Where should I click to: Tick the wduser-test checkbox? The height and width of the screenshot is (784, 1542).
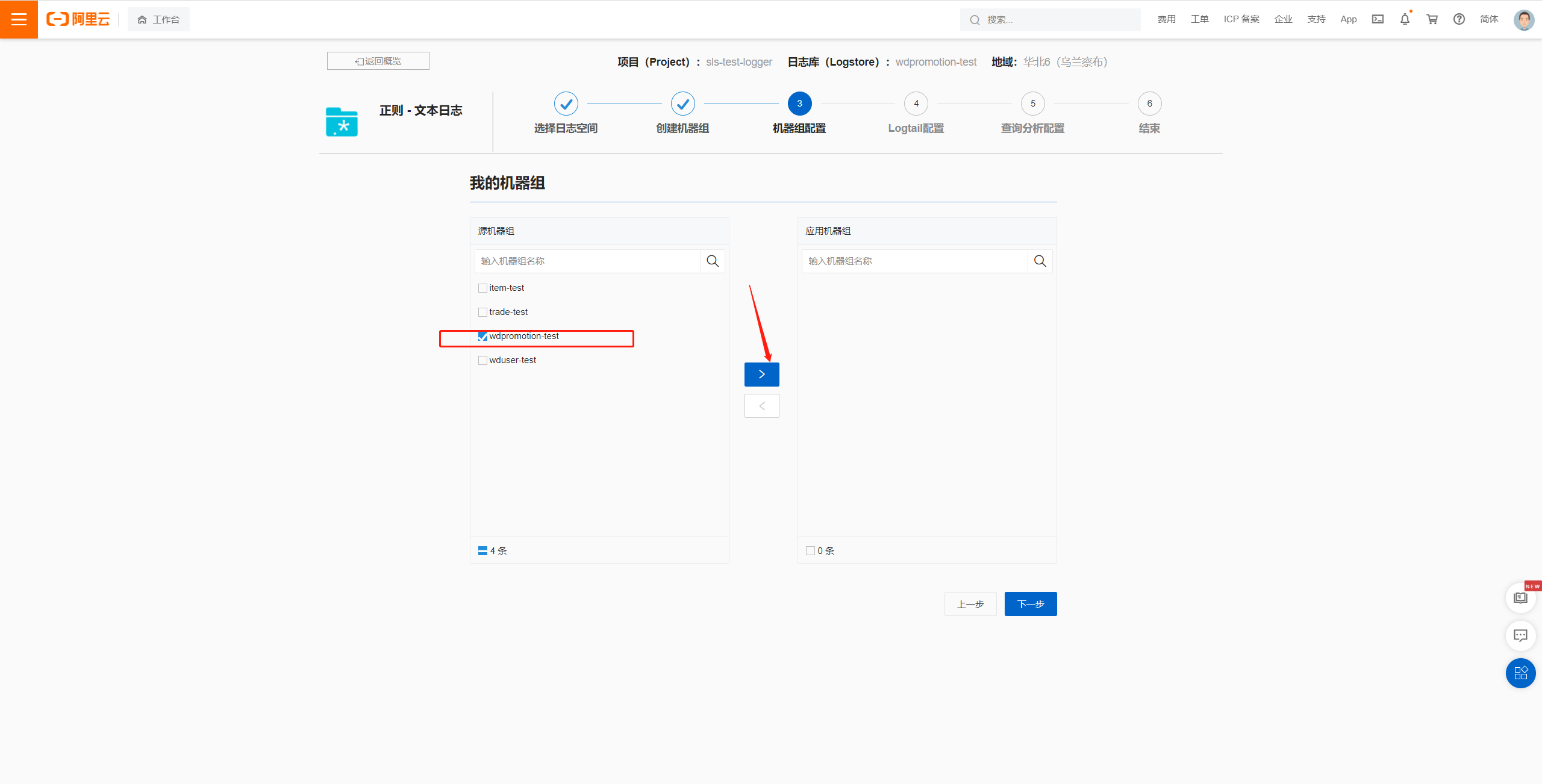pos(482,361)
